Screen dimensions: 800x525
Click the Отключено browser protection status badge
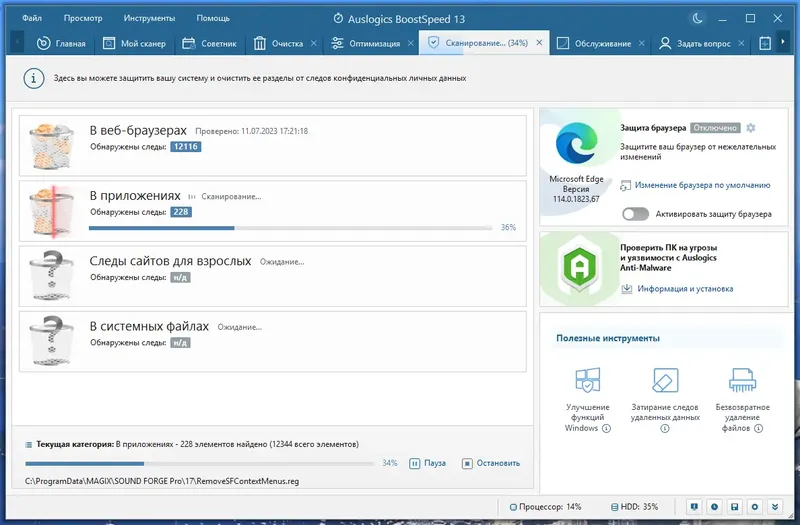(x=715, y=128)
